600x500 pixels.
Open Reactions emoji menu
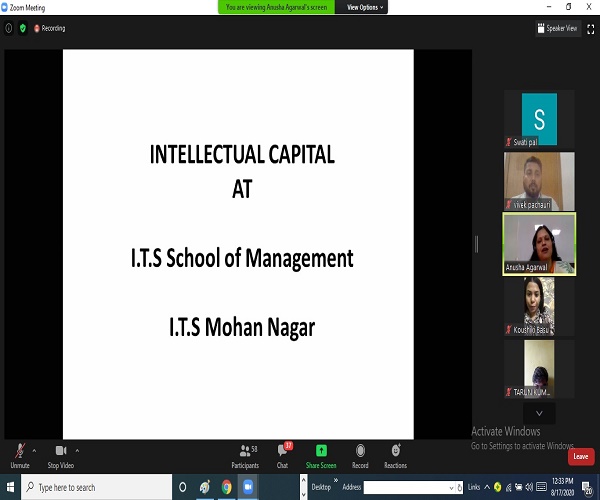point(395,456)
